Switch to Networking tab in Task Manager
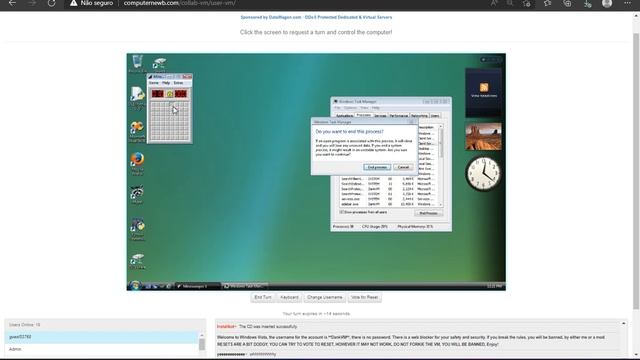The image size is (640, 360). (x=419, y=116)
